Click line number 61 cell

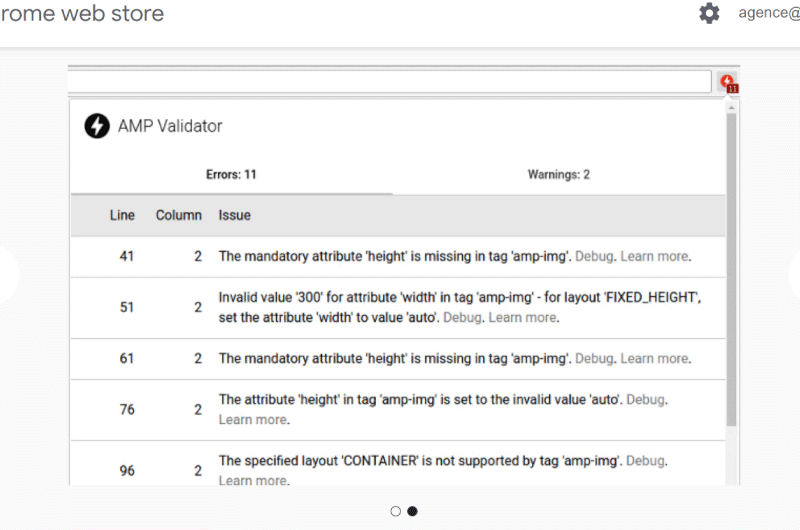point(127,359)
